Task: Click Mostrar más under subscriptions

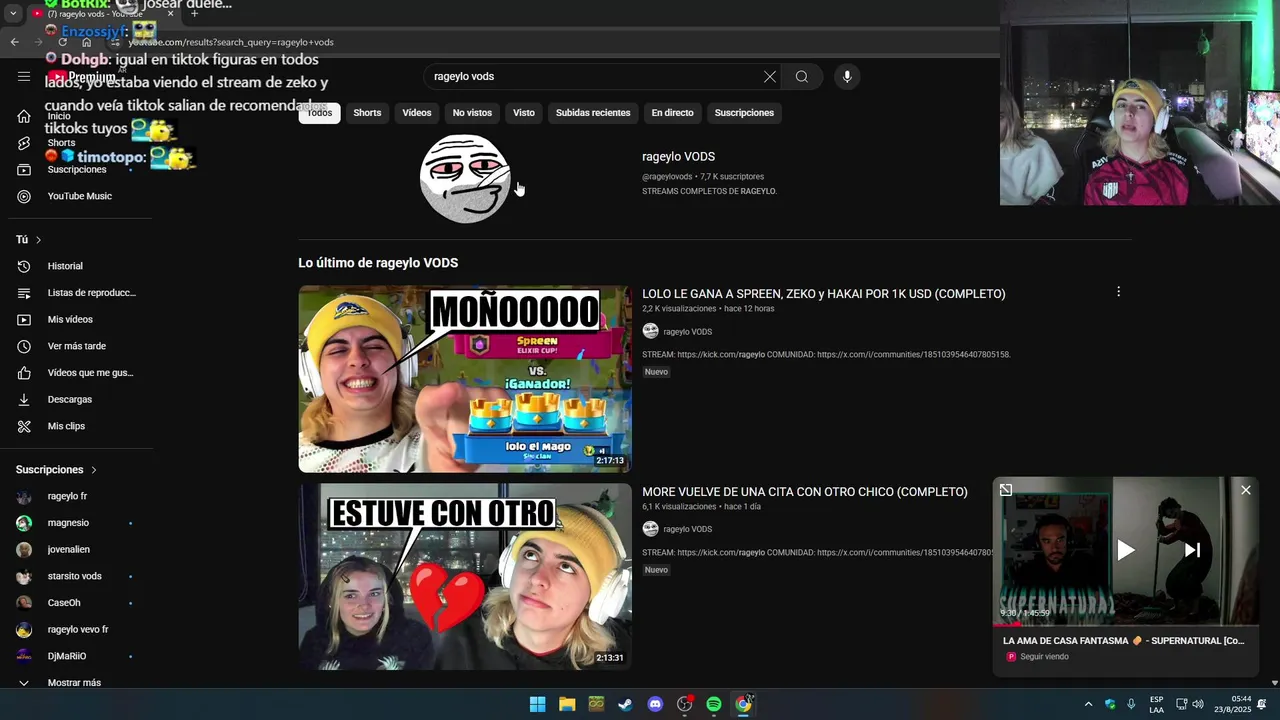Action: [76, 683]
